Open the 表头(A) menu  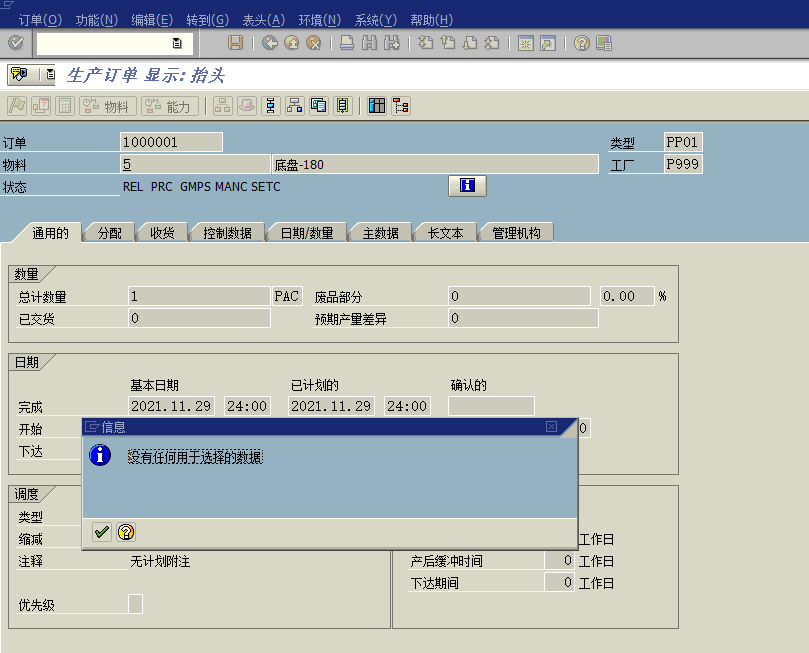tap(264, 20)
